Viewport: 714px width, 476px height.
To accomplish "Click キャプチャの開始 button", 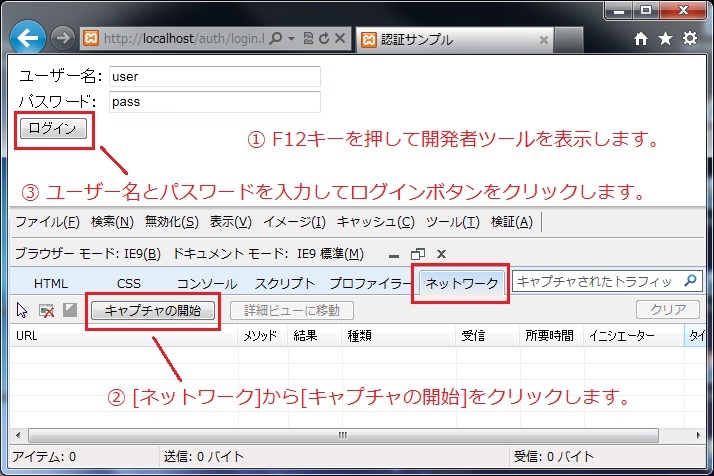I will 153,311.
